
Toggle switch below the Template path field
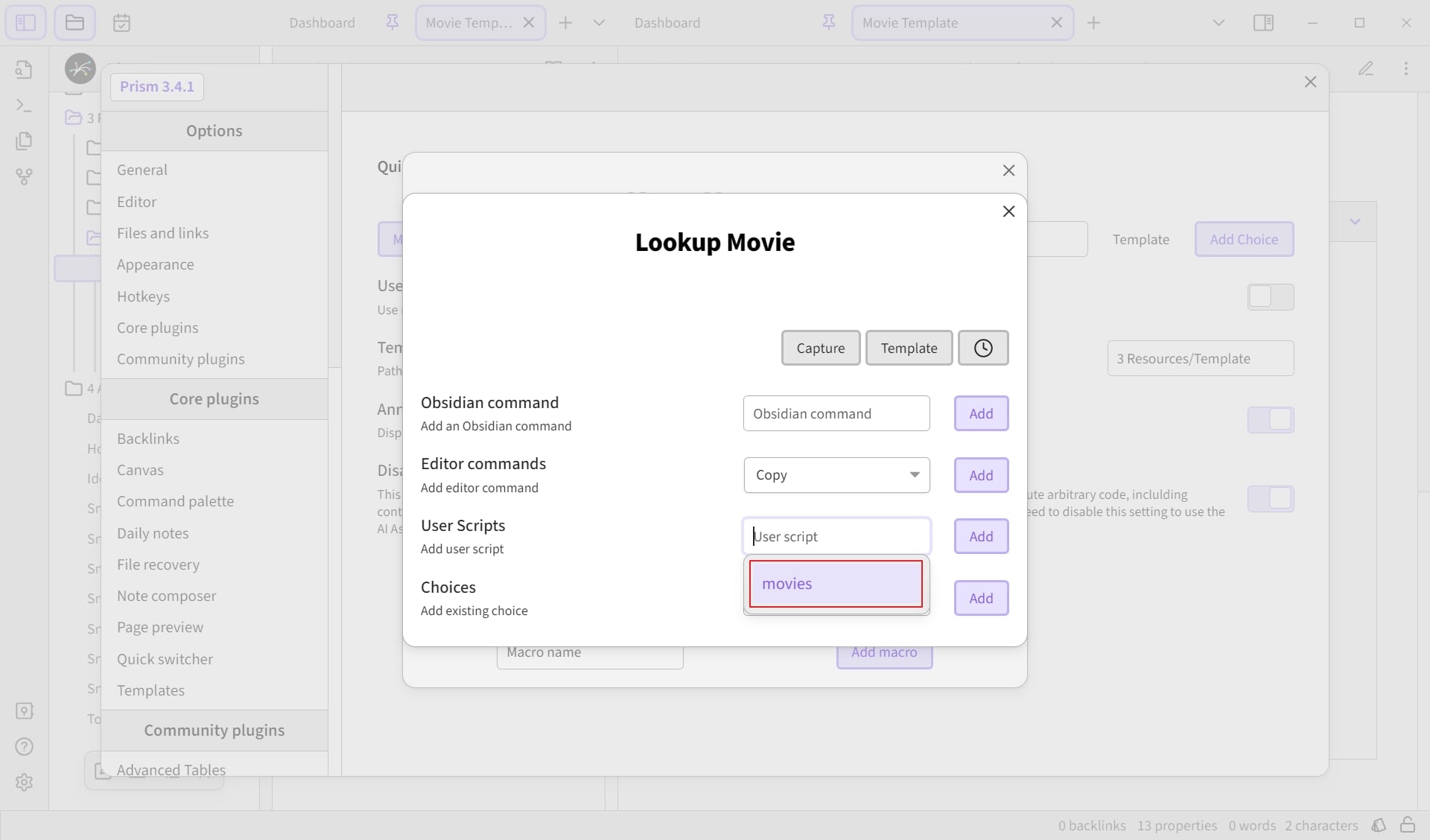point(1271,419)
